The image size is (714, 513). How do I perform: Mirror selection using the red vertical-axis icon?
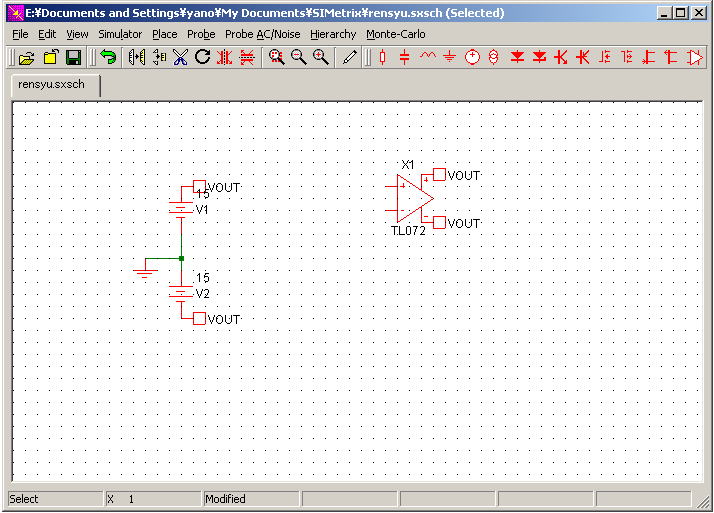click(224, 58)
